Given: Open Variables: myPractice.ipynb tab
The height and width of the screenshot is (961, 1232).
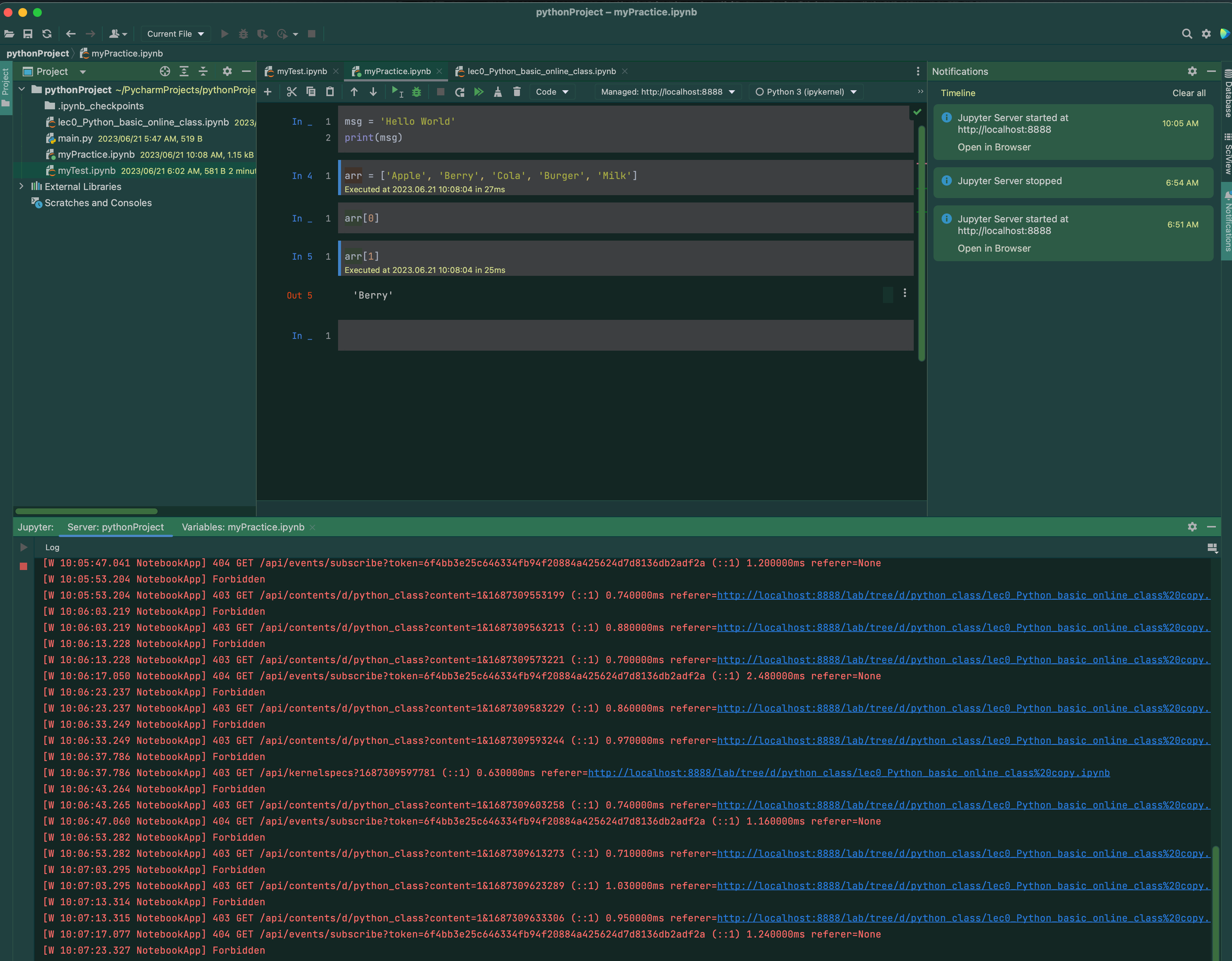Looking at the screenshot, I should tap(243, 527).
